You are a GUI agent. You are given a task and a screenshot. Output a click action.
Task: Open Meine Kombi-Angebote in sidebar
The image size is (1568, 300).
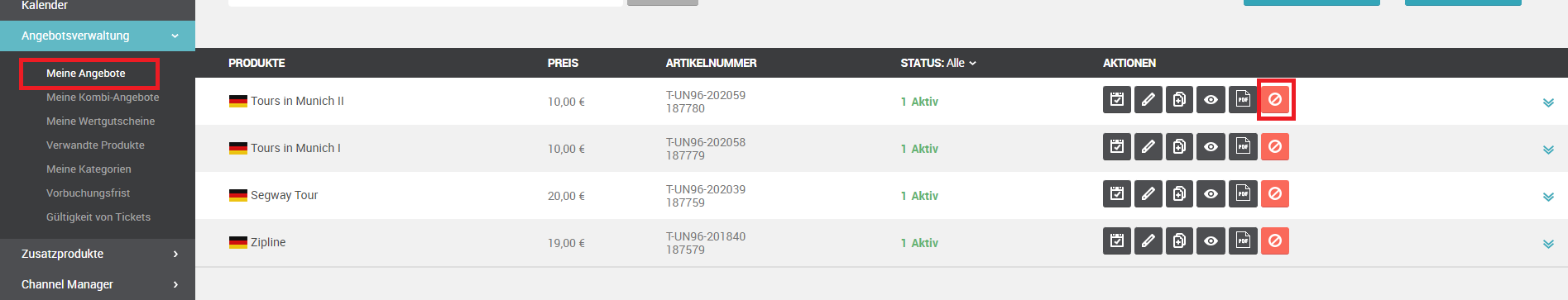[x=103, y=97]
